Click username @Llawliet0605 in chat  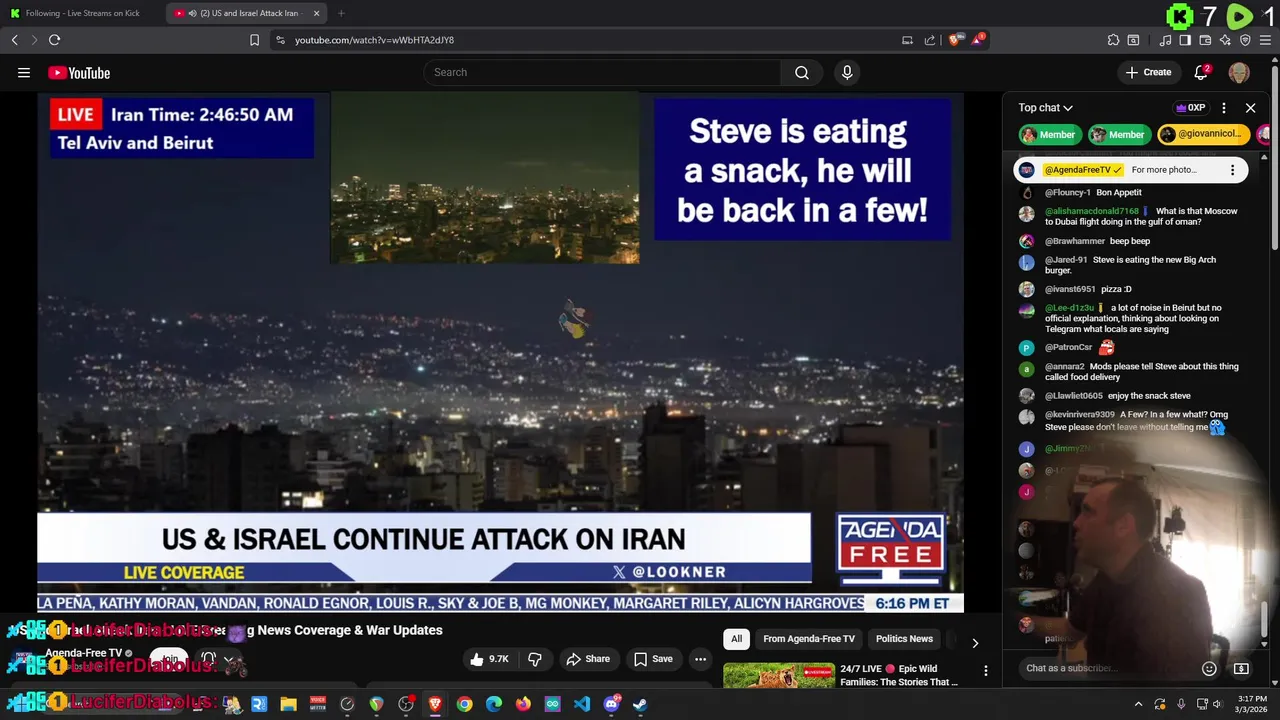(x=1075, y=396)
